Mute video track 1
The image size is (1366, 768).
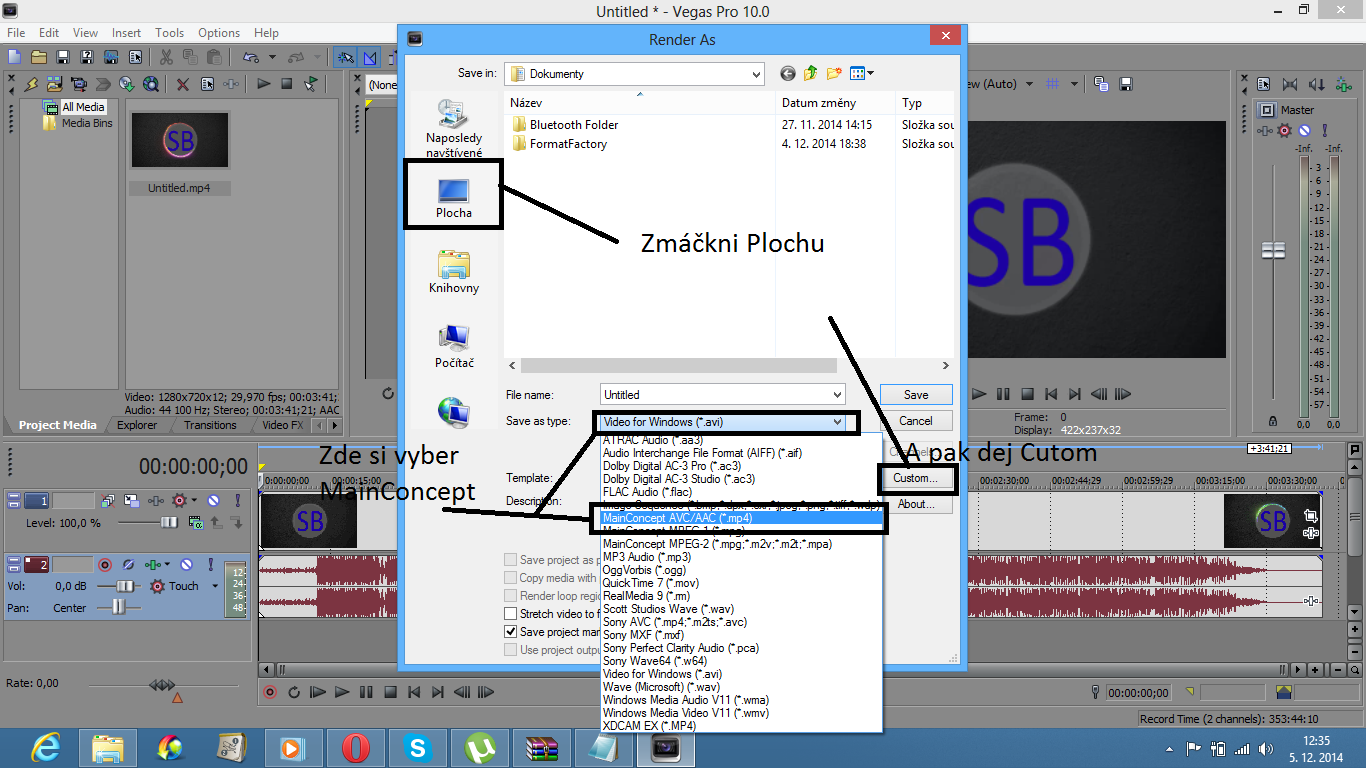pos(213,500)
